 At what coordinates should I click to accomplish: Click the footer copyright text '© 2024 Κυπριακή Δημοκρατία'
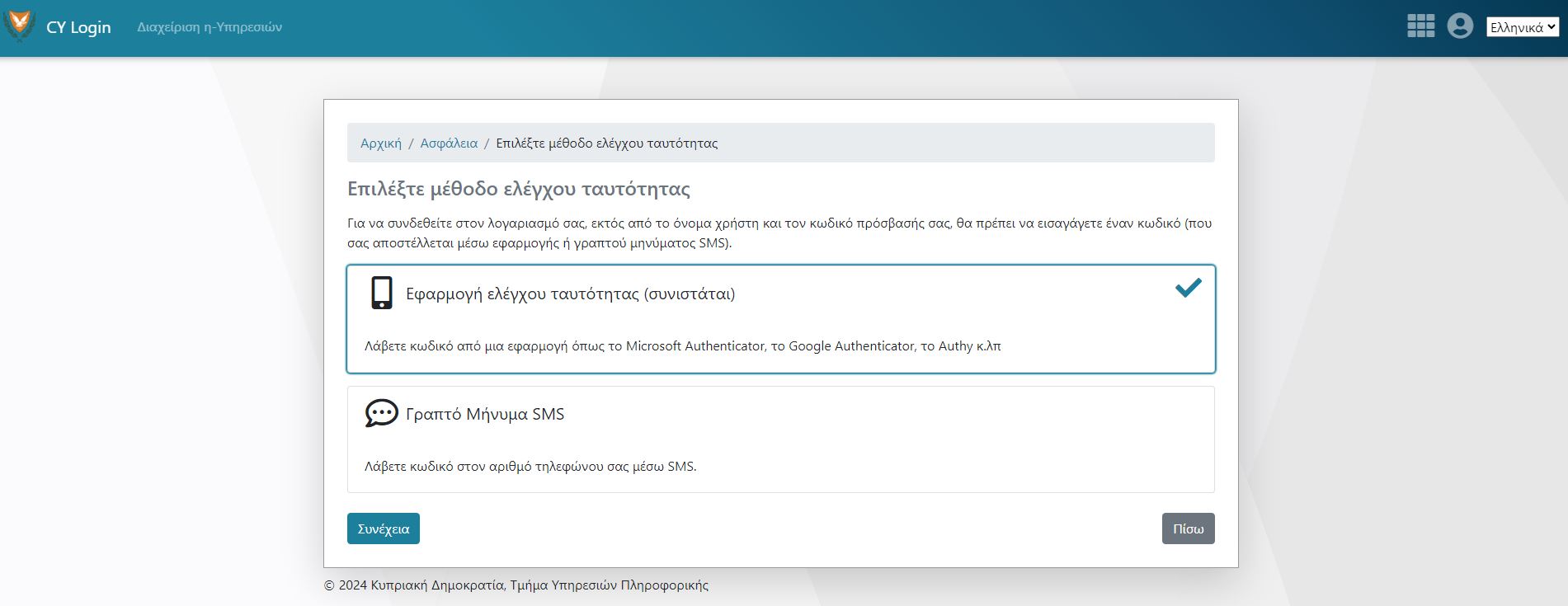pyautogui.click(x=516, y=585)
